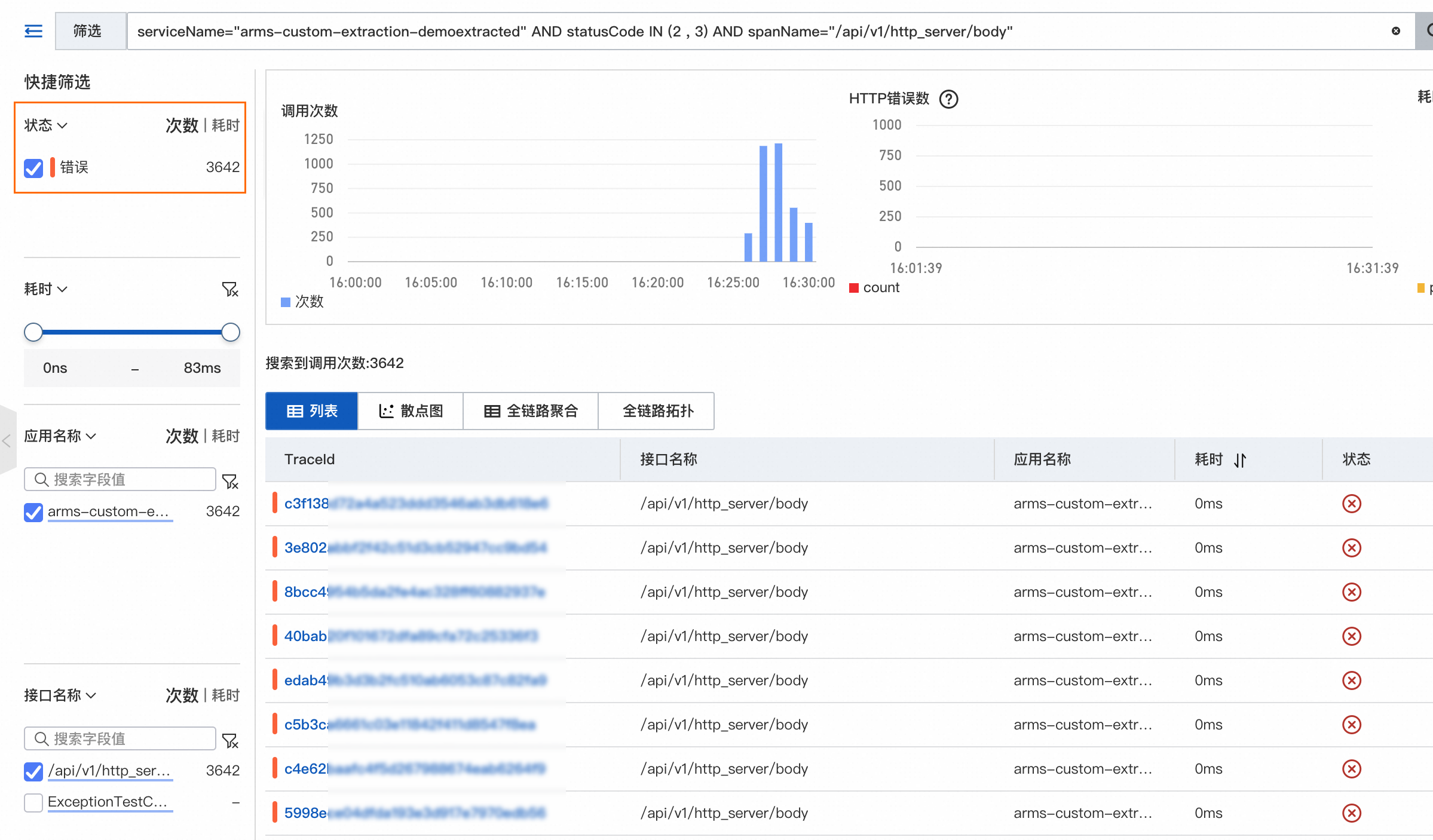Viewport: 1433px width, 840px height.
Task: Click the error status icon for trace 8bcc4
Action: pos(1352,592)
